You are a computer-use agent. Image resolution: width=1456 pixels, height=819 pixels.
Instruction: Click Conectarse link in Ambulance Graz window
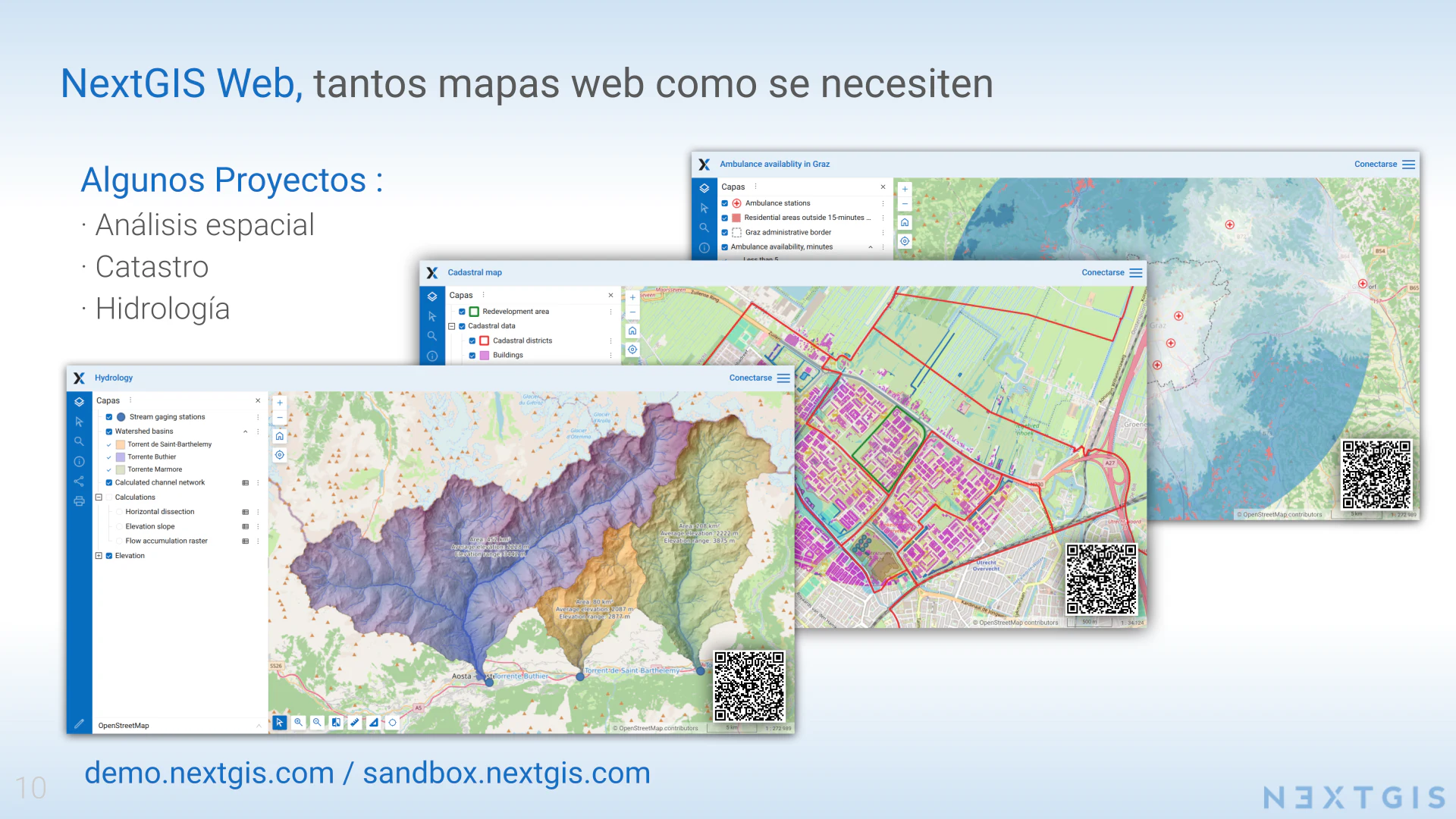1376,165
